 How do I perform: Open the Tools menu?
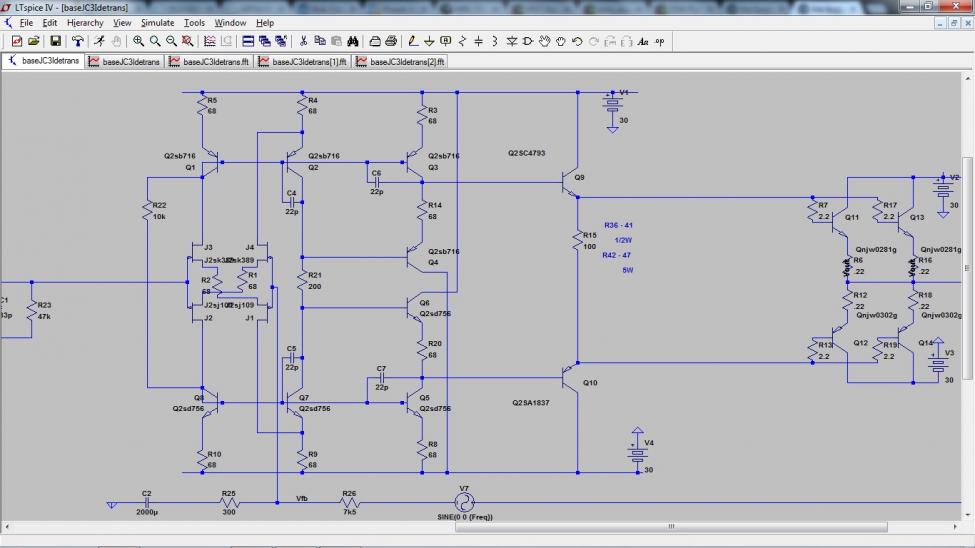tap(194, 22)
